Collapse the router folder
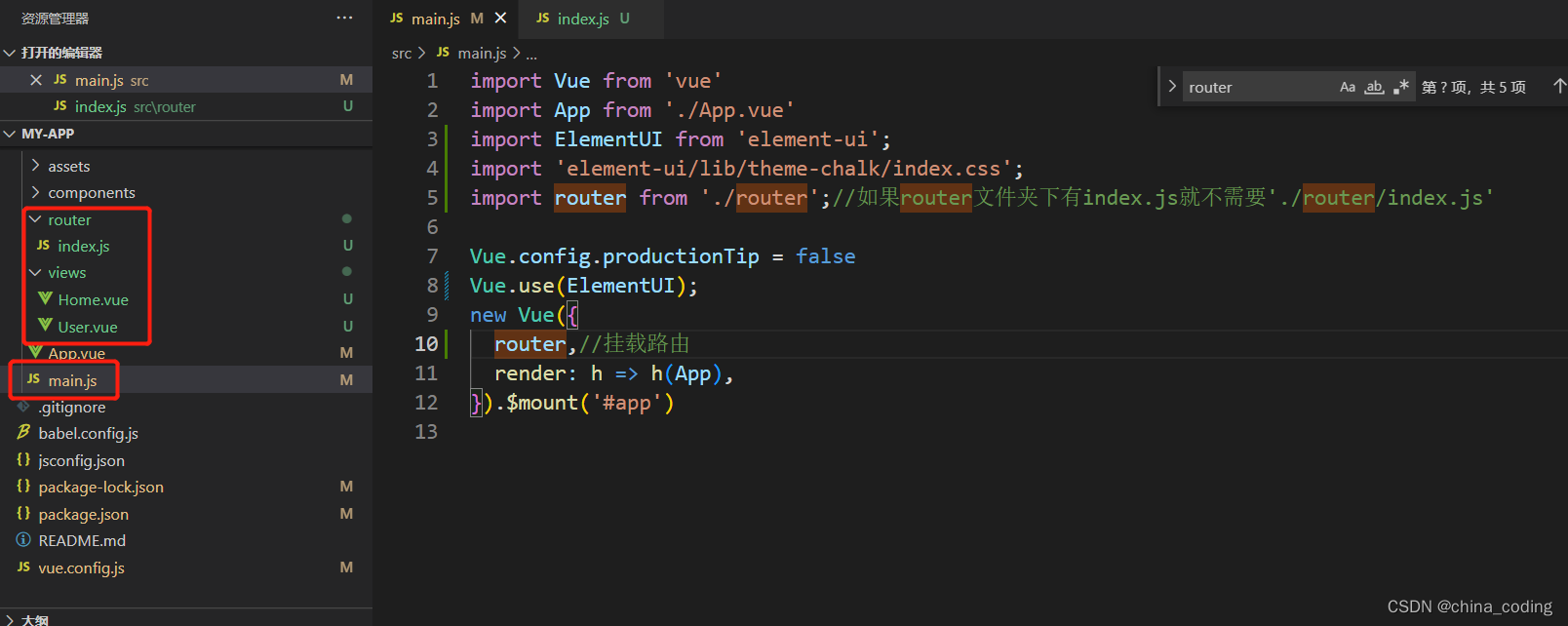Image resolution: width=1568 pixels, height=626 pixels. coord(36,219)
